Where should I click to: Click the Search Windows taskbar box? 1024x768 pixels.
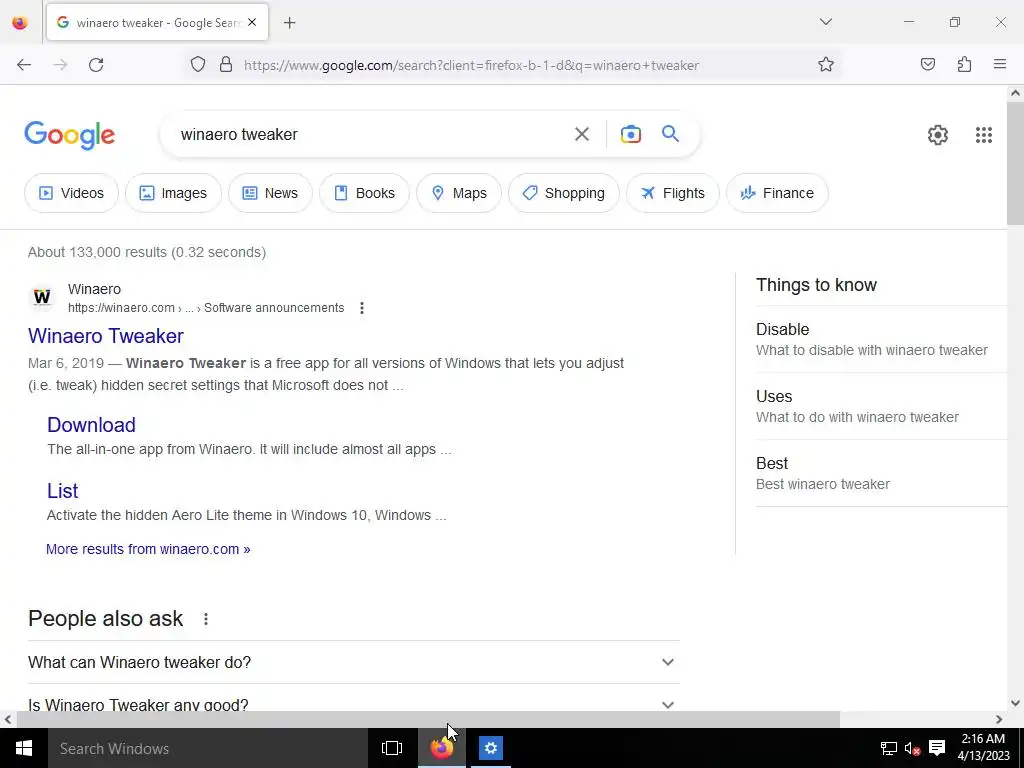coord(208,748)
